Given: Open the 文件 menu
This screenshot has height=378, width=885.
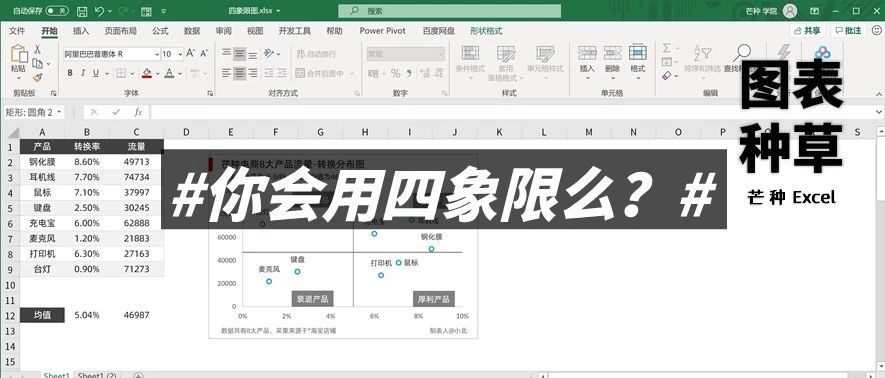Looking at the screenshot, I should 17,31.
